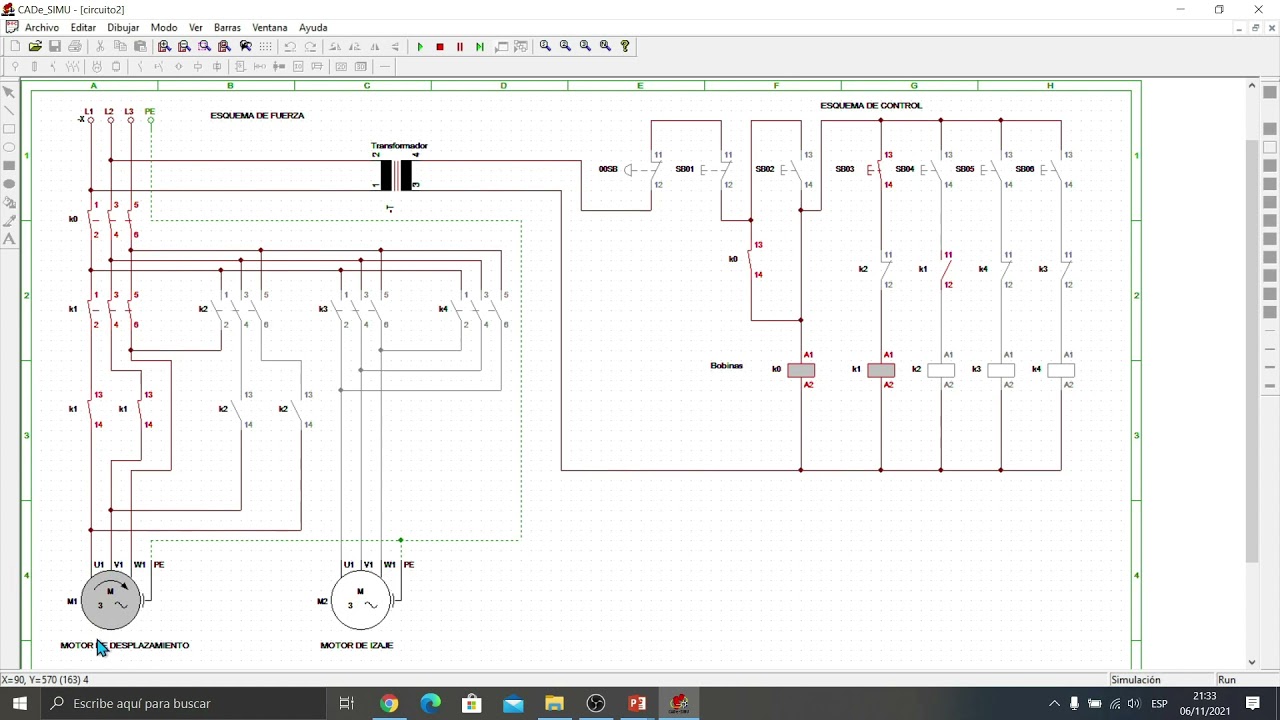Open an existing circuit file
1280x720 pixels.
tap(35, 46)
